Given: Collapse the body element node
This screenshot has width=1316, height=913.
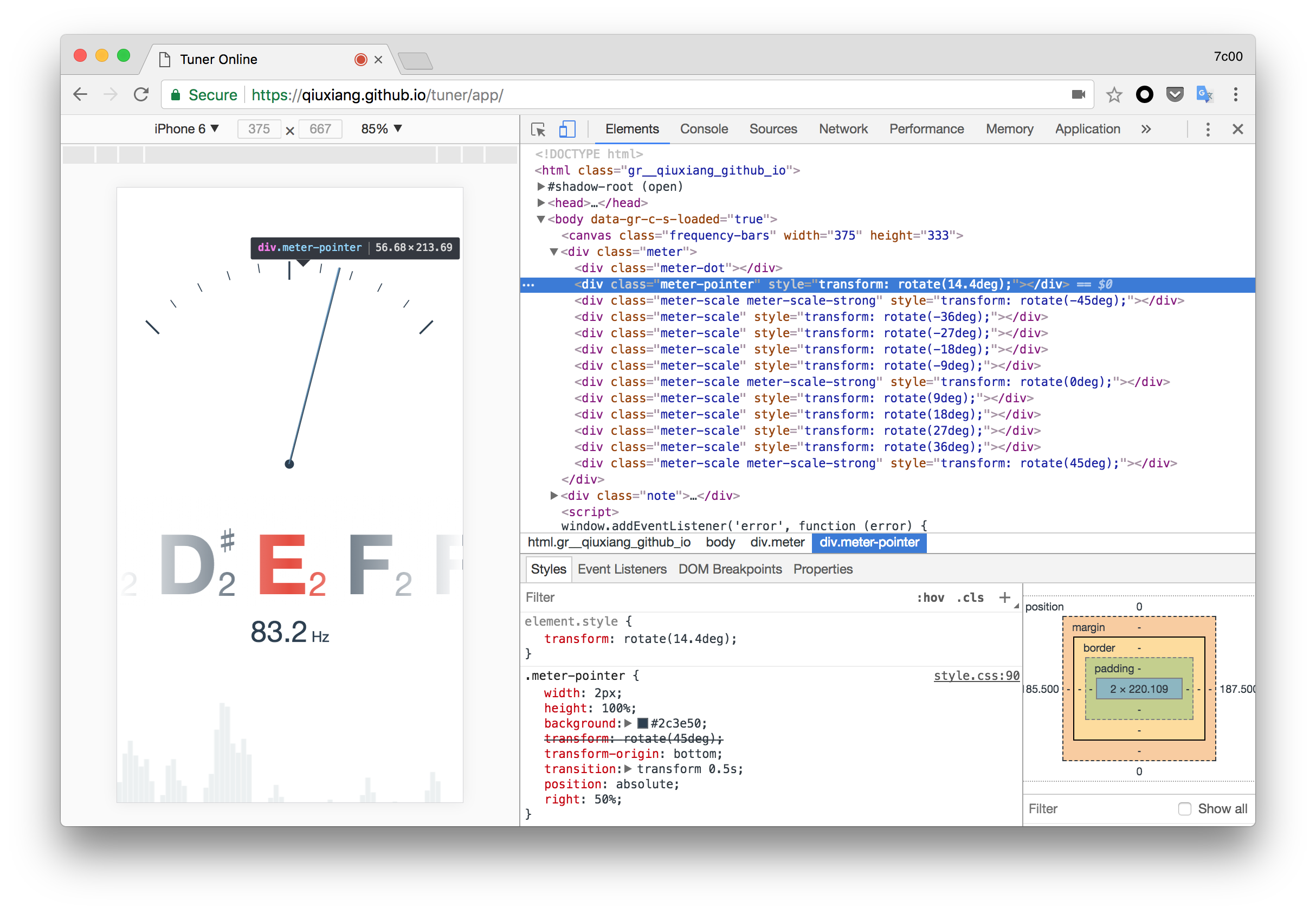Looking at the screenshot, I should point(540,219).
